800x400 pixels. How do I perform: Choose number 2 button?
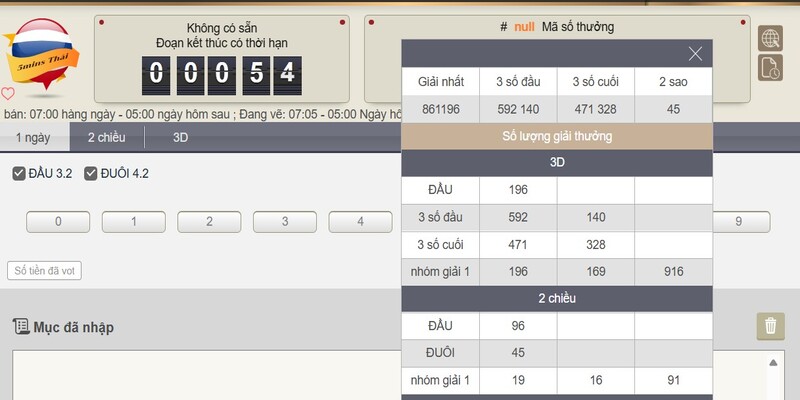[x=209, y=222]
